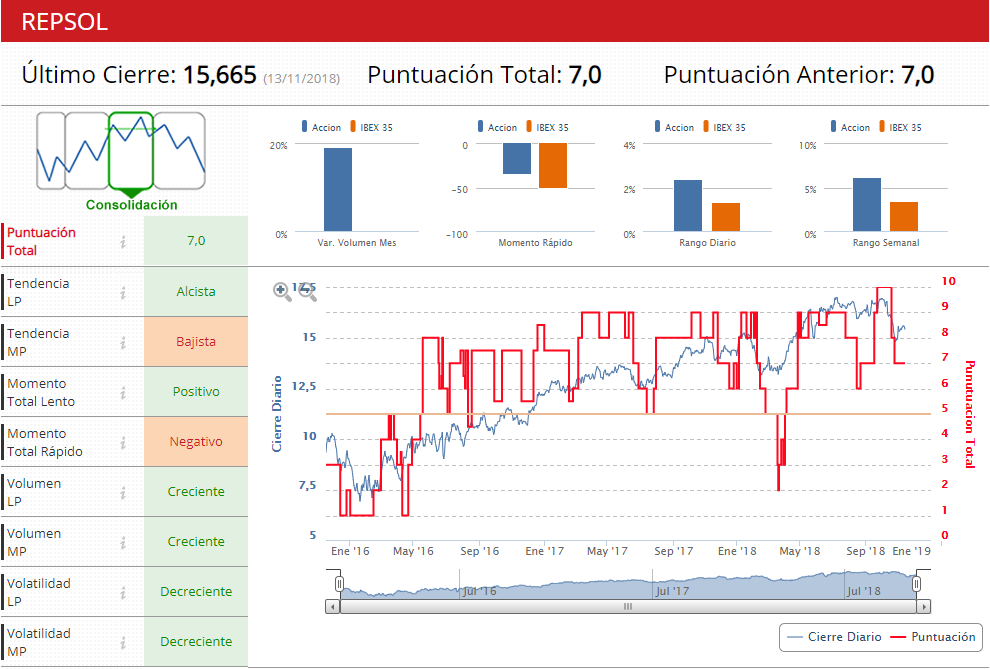
Task: Click the Jul '18 label in the navigator
Action: 863,591
